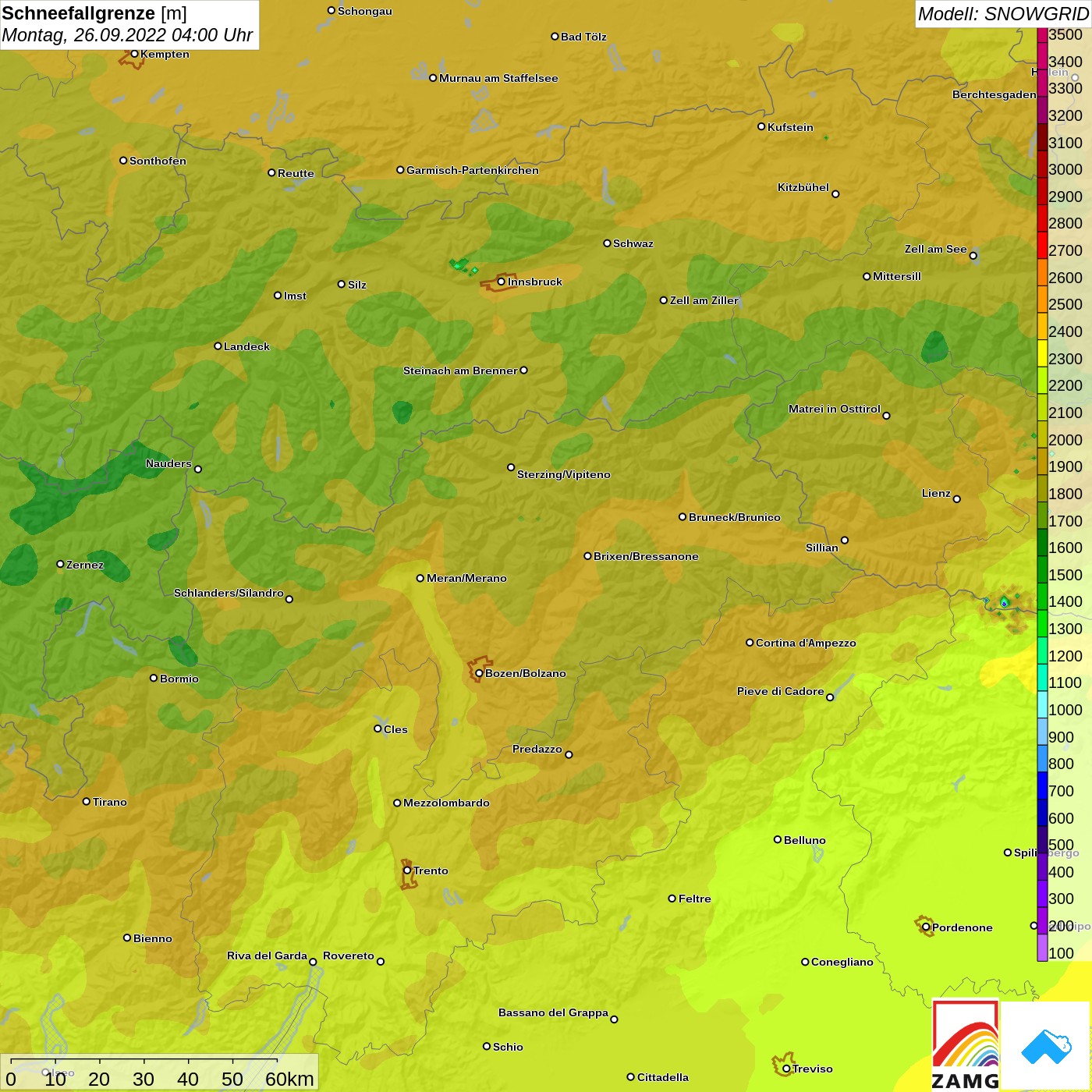Click the Kufstein location dot
Viewport: 1092px width, 1092px height.
(x=761, y=126)
